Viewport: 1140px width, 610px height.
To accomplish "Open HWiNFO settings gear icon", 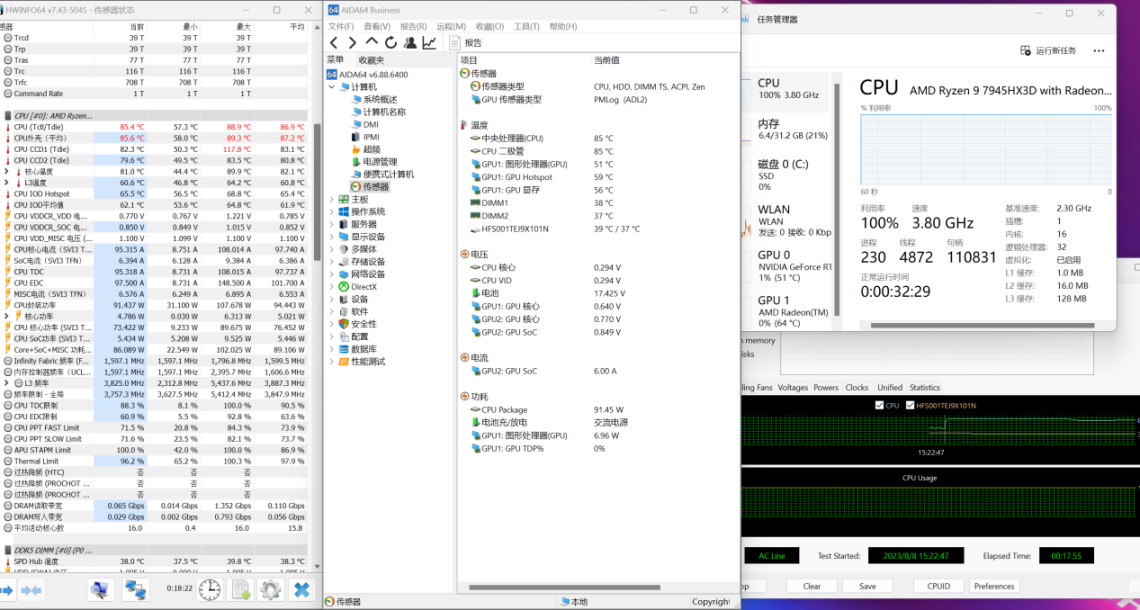I will (271, 590).
